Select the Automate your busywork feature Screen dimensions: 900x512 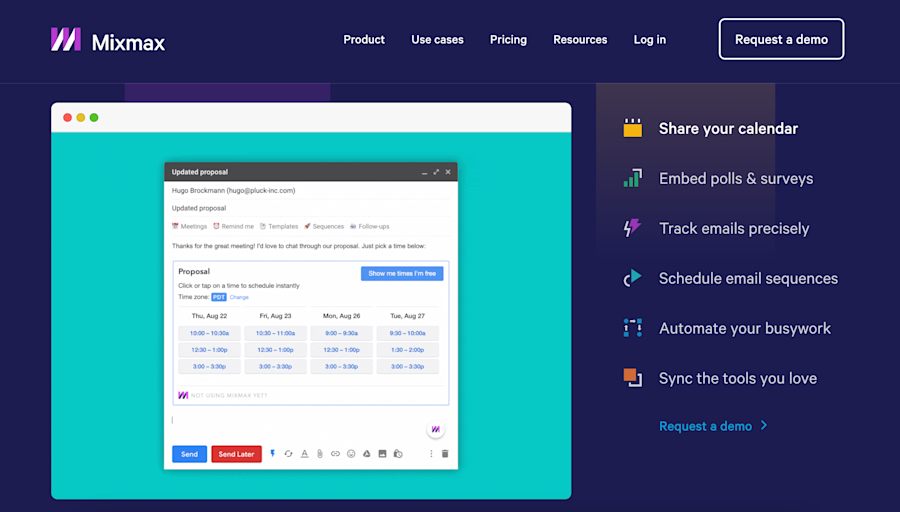pyautogui.click(x=744, y=328)
